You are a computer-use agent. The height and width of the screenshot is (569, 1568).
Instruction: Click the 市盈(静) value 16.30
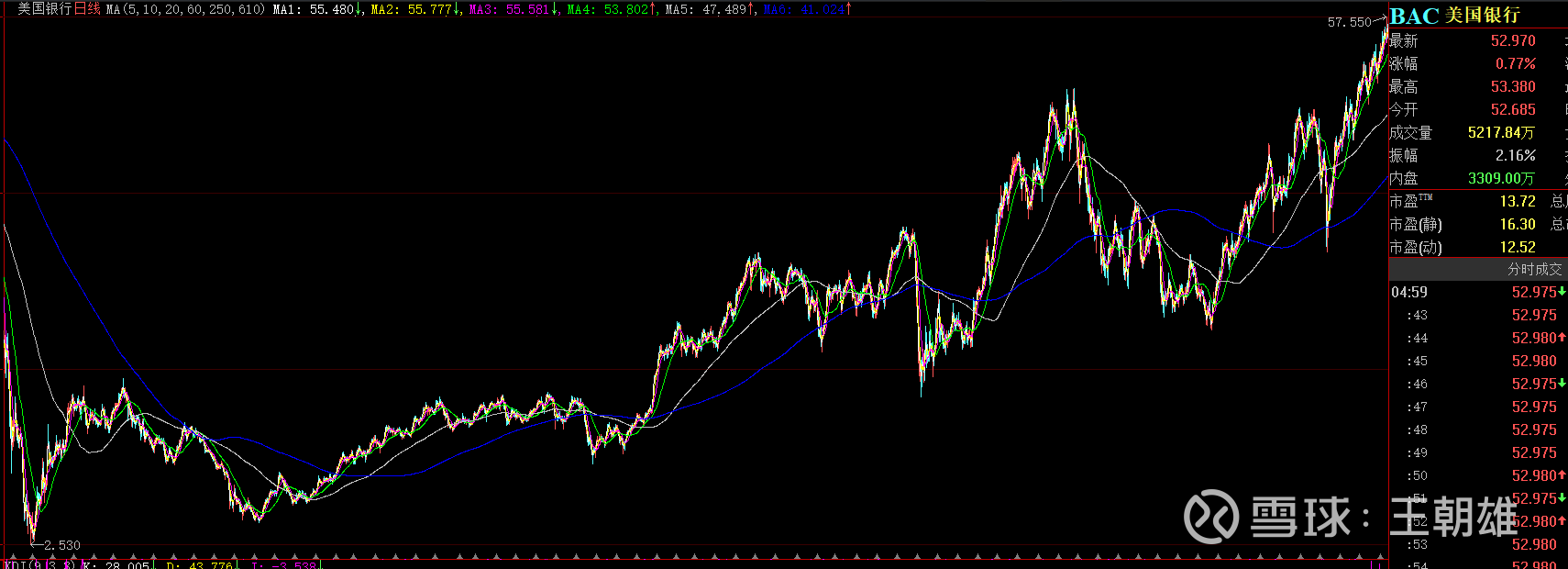point(1518,224)
